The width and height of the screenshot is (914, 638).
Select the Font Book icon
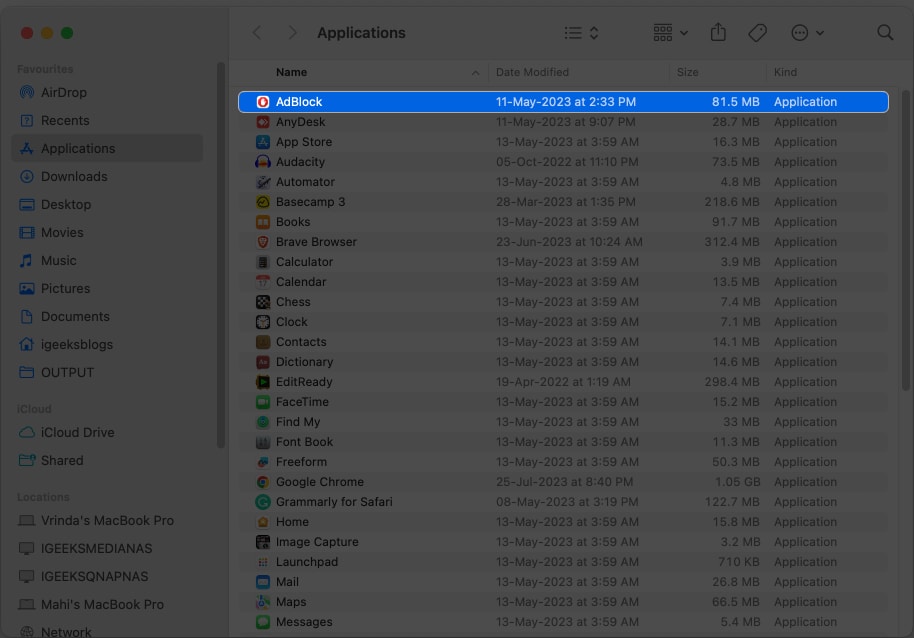click(x=263, y=442)
